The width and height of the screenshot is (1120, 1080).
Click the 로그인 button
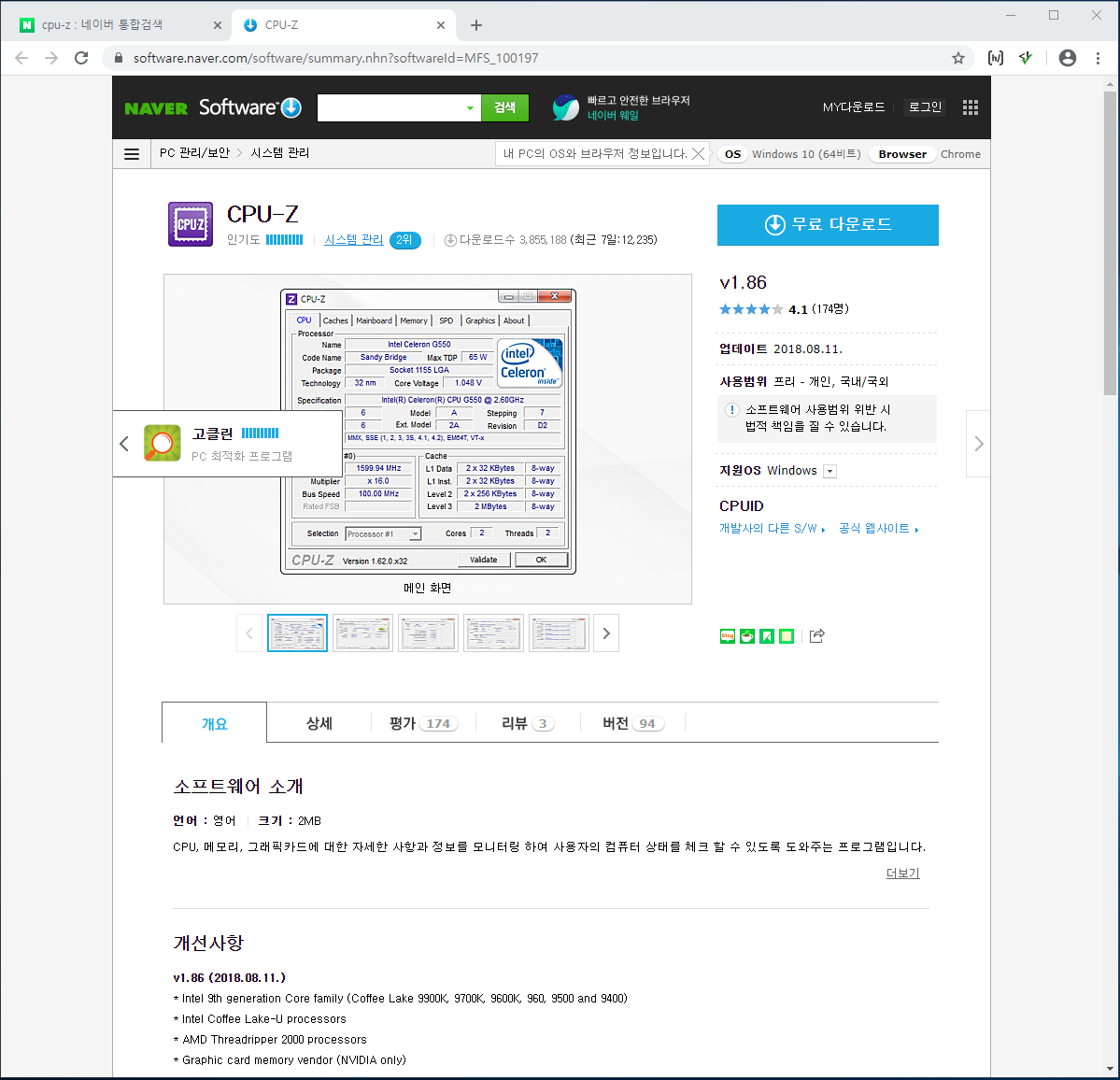(x=925, y=107)
